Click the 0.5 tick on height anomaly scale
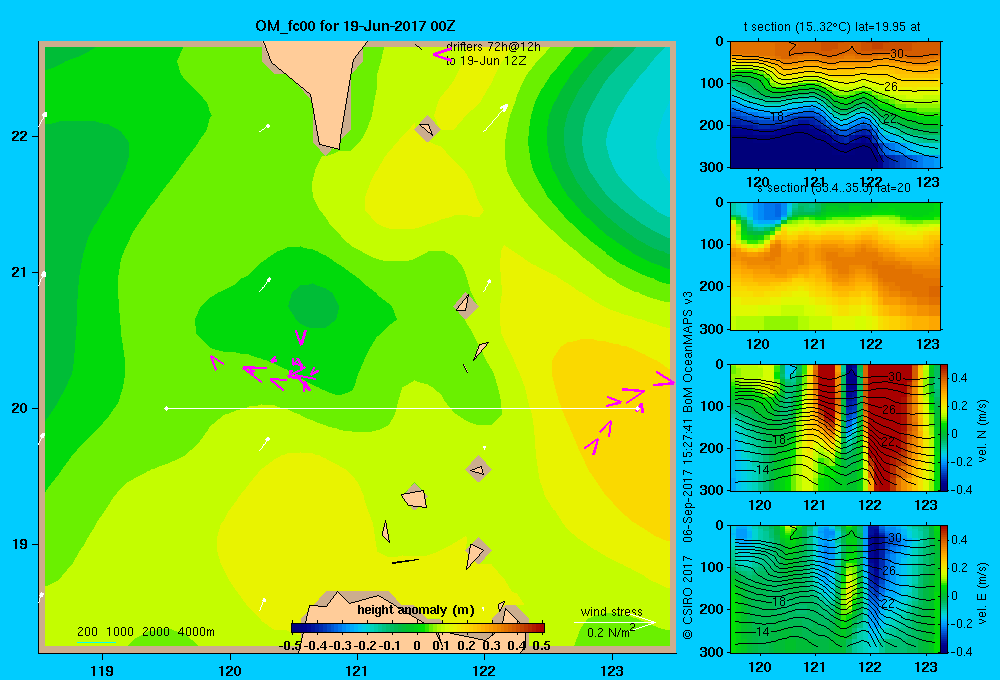Screen dimensions: 1000x680 [x=541, y=646]
